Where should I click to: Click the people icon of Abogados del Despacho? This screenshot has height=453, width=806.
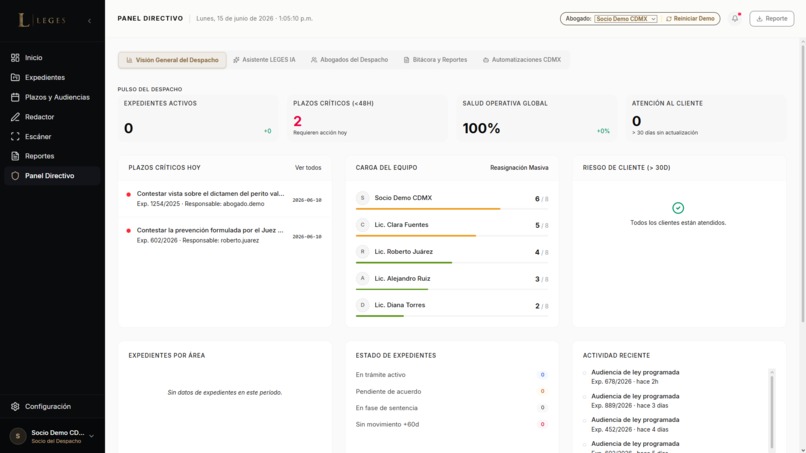[314, 60]
